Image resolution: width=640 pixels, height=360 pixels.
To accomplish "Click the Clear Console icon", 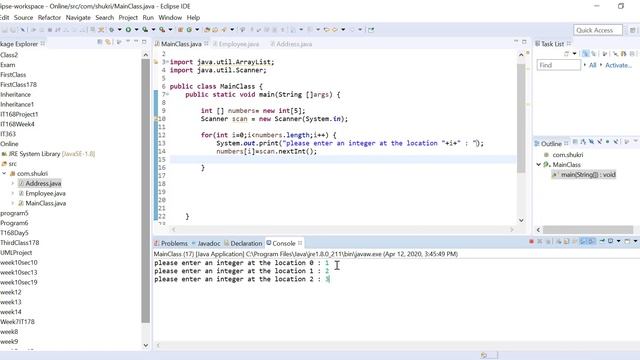I will pyautogui.click(x=558, y=242).
